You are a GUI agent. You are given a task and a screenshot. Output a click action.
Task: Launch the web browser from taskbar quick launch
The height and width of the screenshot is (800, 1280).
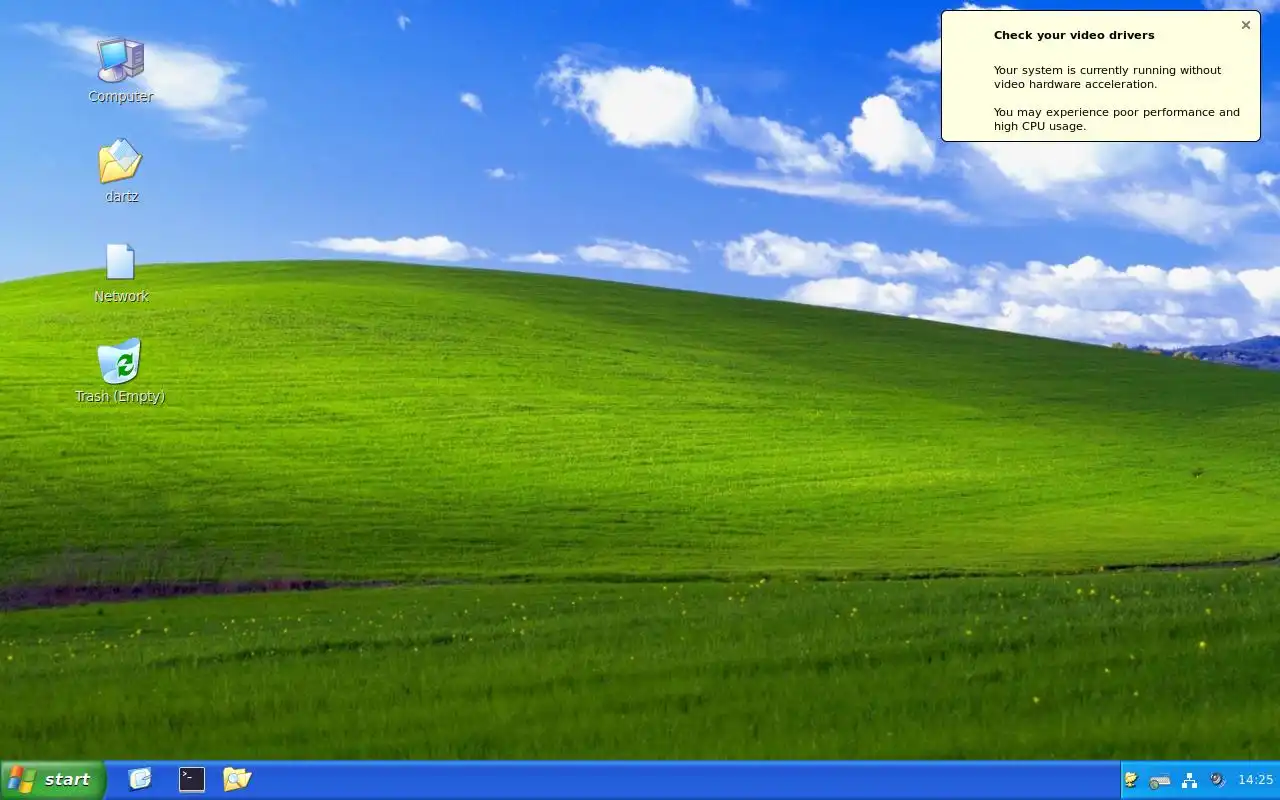tap(140, 779)
